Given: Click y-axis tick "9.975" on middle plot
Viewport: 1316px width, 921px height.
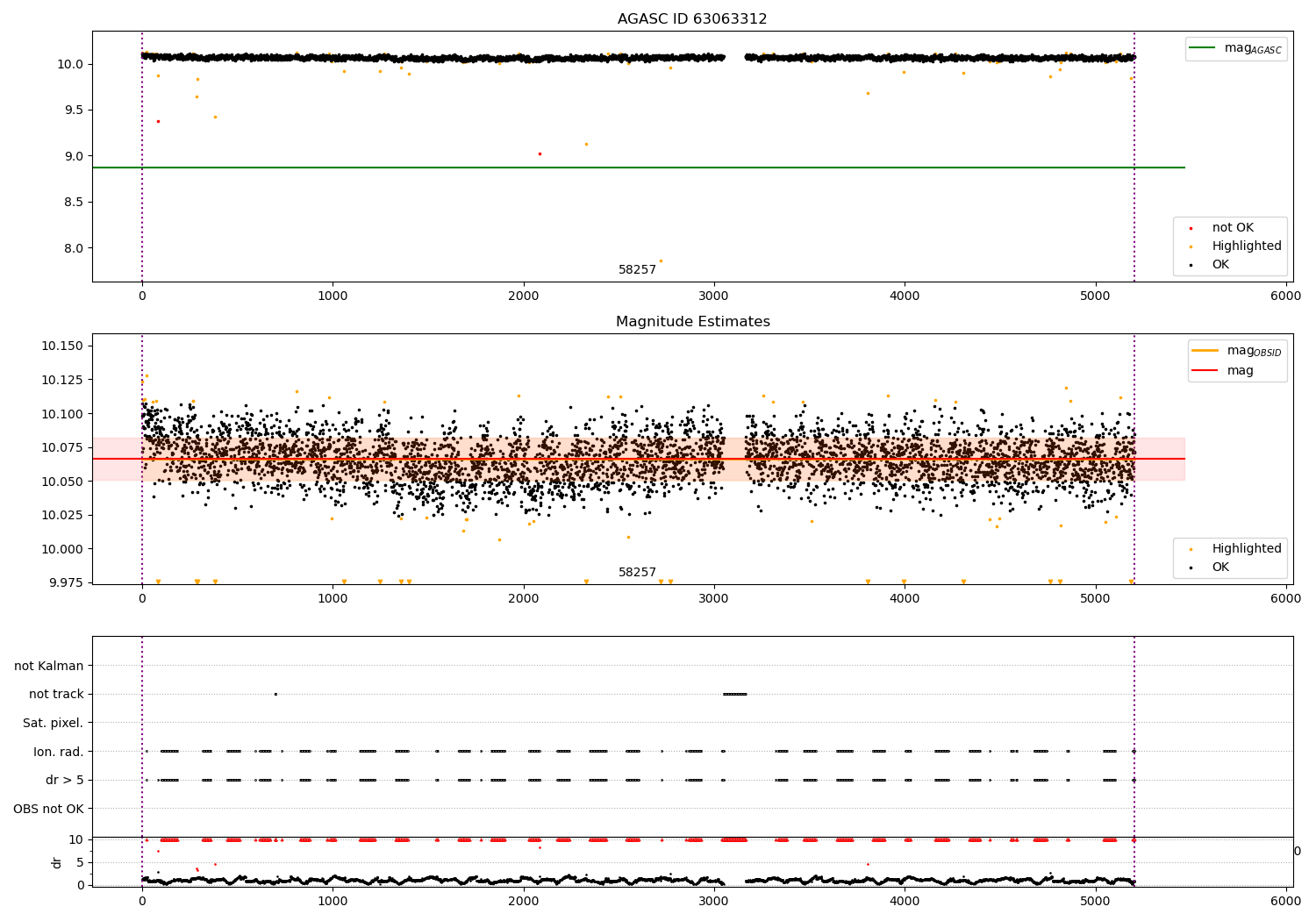Looking at the screenshot, I should (x=66, y=582).
